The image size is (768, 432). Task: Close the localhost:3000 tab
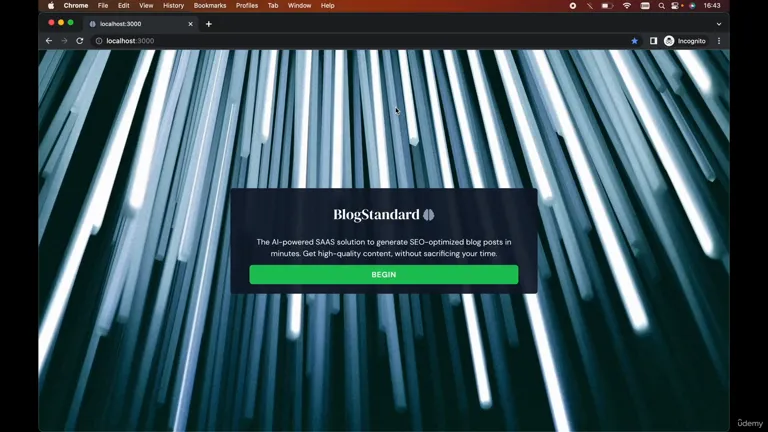pos(191,24)
